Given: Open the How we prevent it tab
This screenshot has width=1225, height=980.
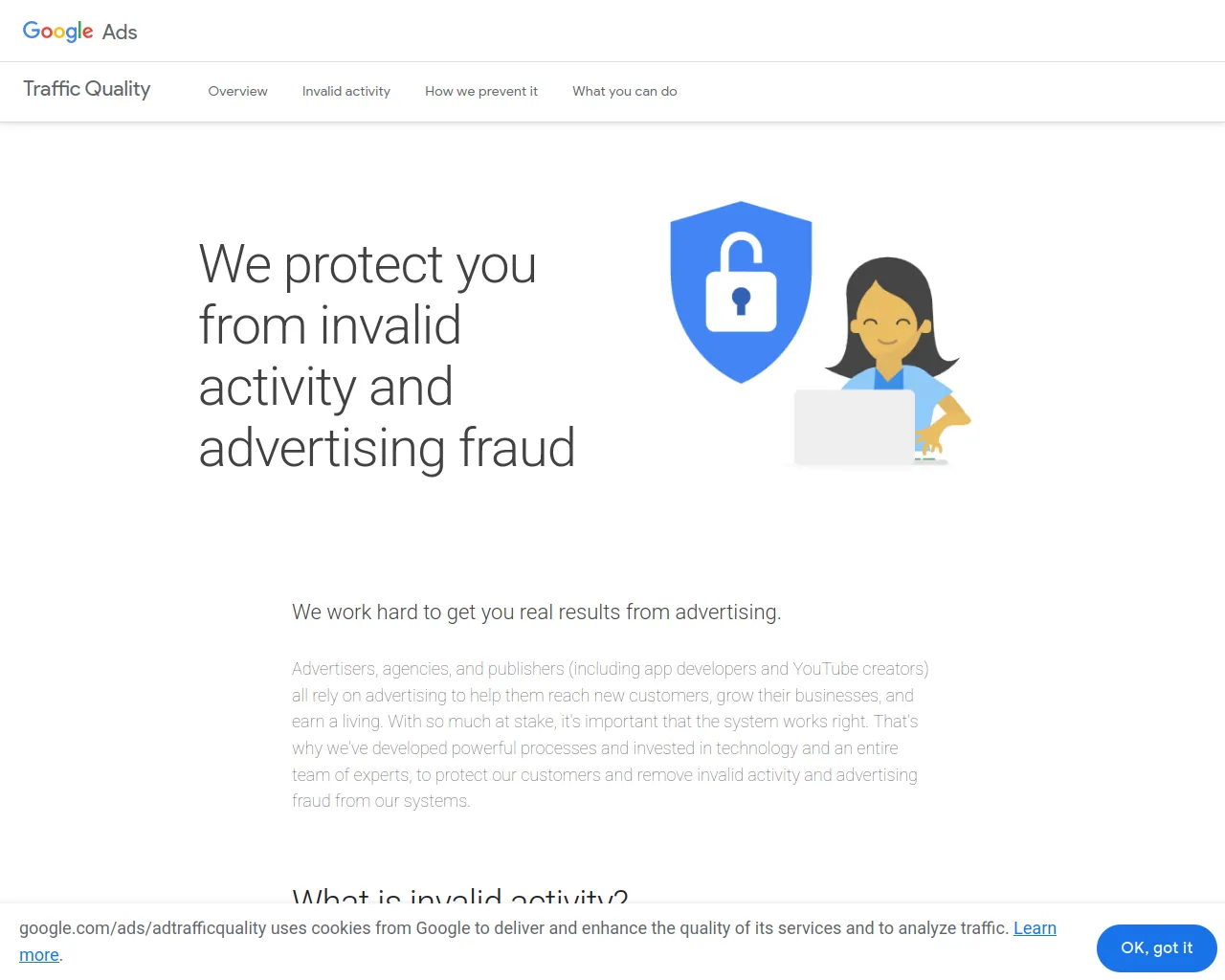Looking at the screenshot, I should point(481,92).
